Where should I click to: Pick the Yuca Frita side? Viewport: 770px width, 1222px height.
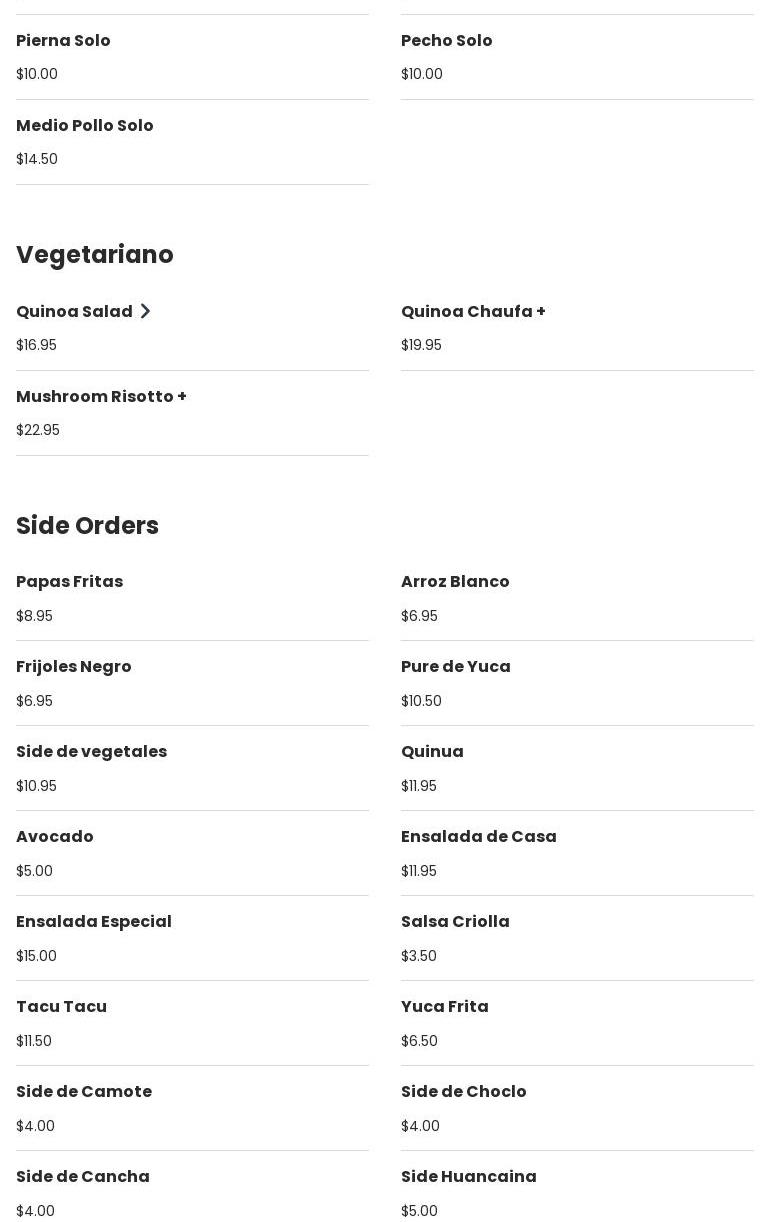point(444,1007)
